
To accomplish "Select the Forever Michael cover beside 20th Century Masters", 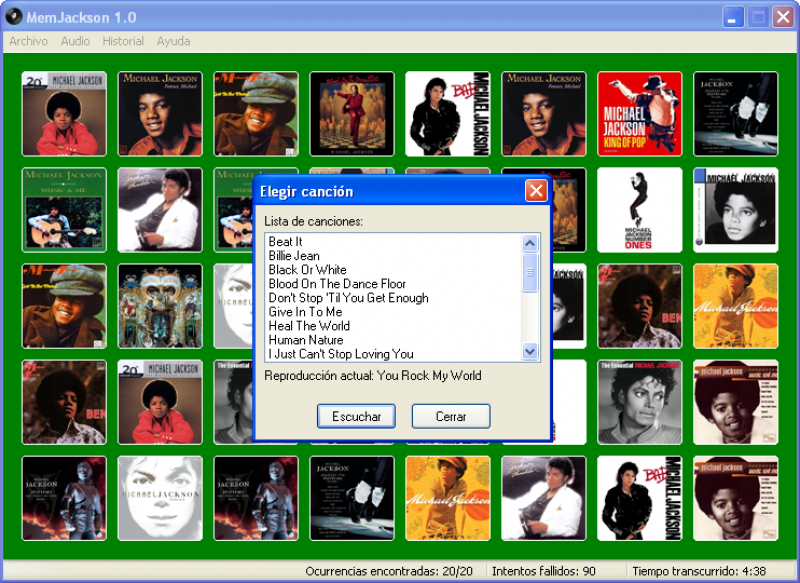I will (160, 114).
